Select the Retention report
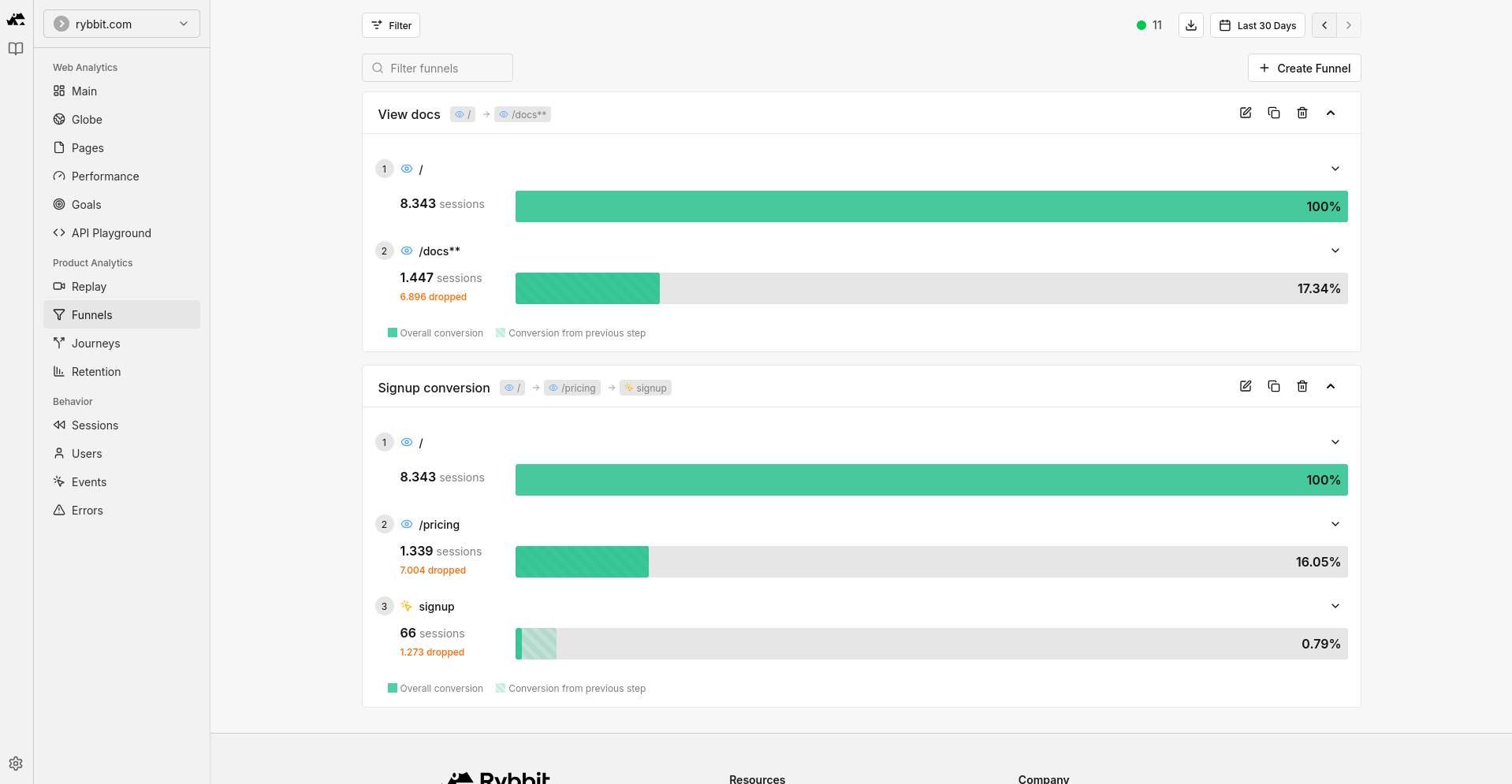1512x784 pixels. click(x=95, y=371)
